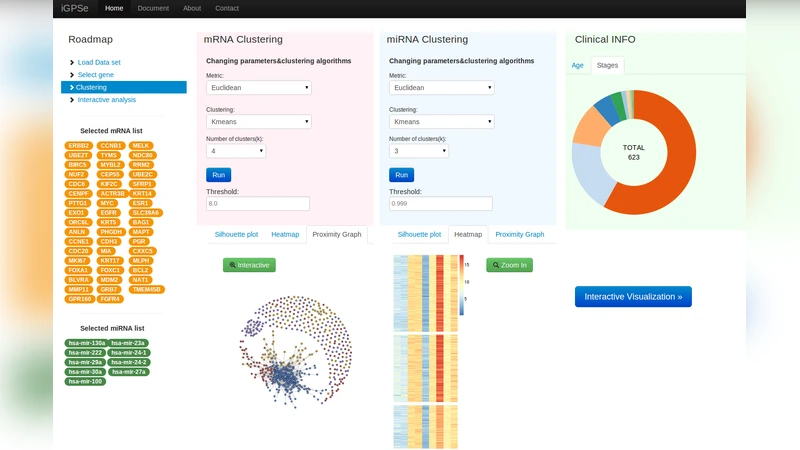Click the hsa-mir-100 miRNA tag
This screenshot has height=450, width=800.
tap(85, 382)
